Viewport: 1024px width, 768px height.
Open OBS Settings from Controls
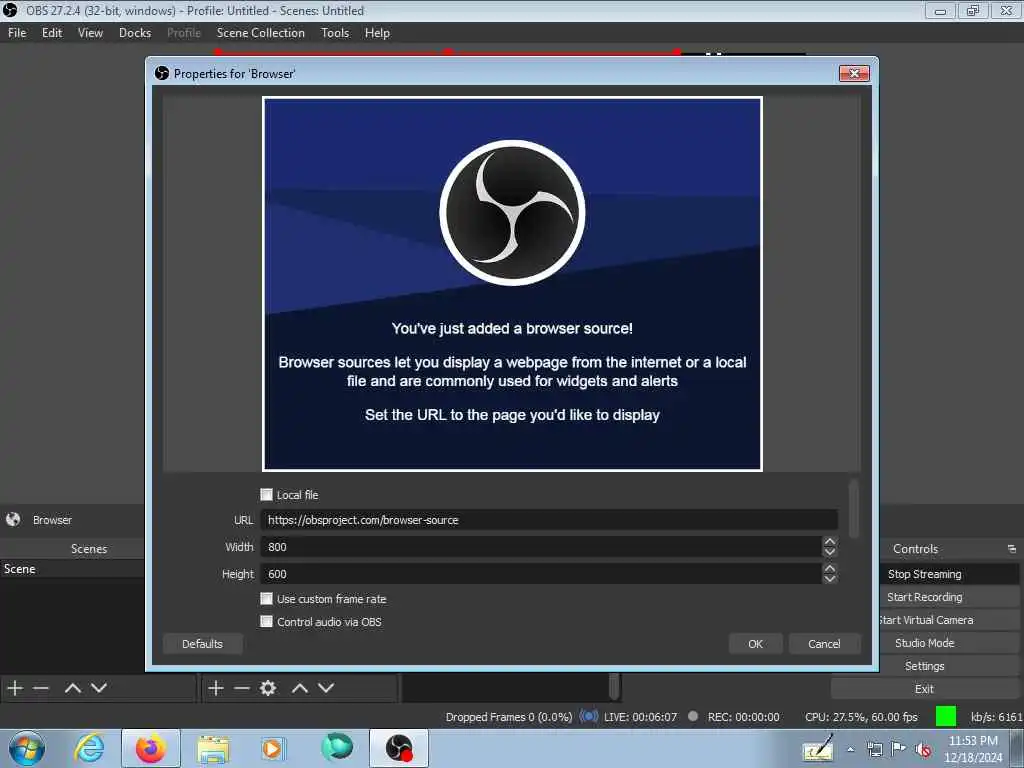pos(924,665)
